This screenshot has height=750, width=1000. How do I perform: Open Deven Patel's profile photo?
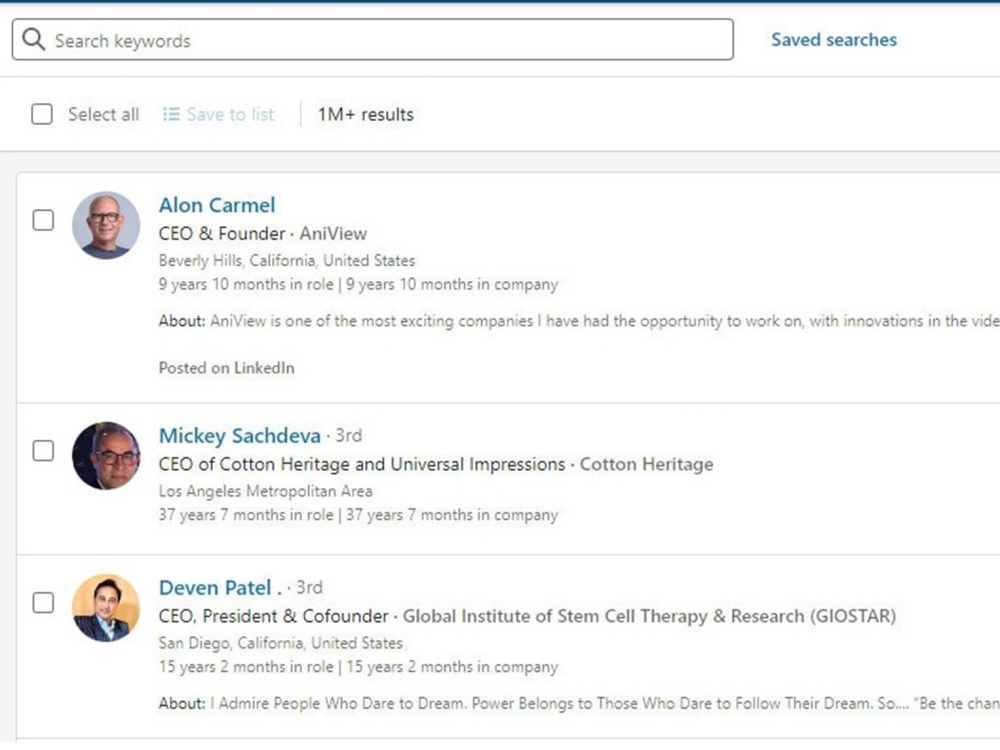coord(106,608)
